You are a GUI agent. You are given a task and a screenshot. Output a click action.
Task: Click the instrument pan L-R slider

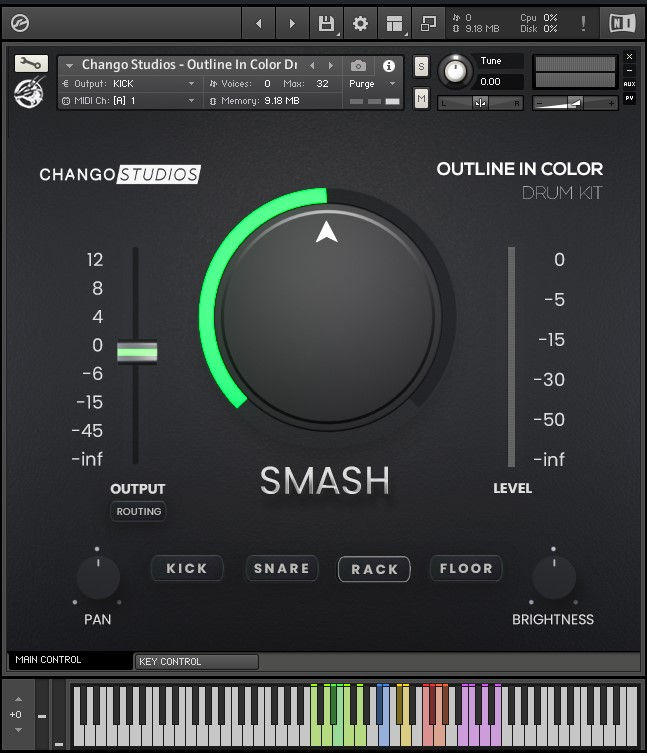[x=480, y=103]
